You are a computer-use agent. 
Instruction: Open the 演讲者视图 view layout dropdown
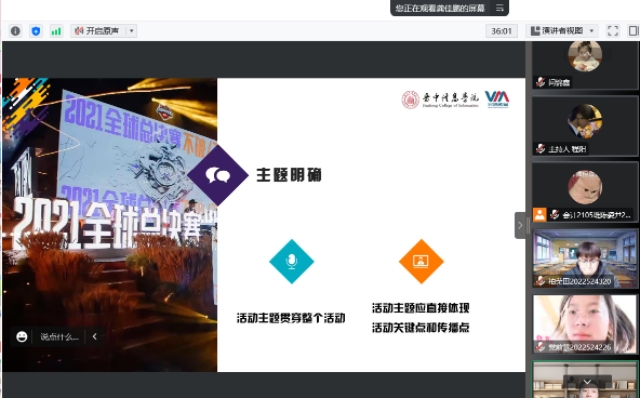(x=562, y=31)
